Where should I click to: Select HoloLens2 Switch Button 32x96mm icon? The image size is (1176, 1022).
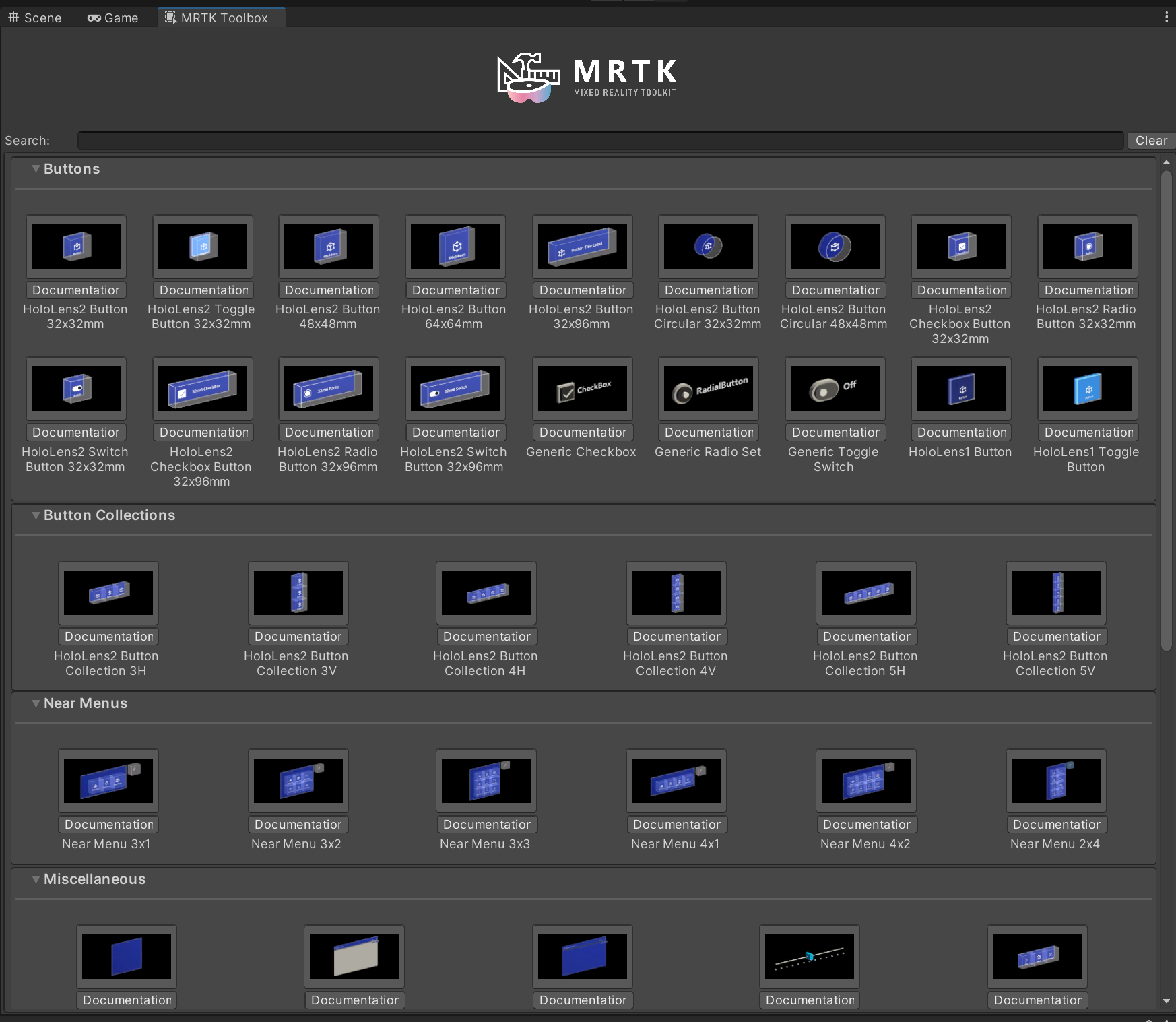tap(455, 389)
